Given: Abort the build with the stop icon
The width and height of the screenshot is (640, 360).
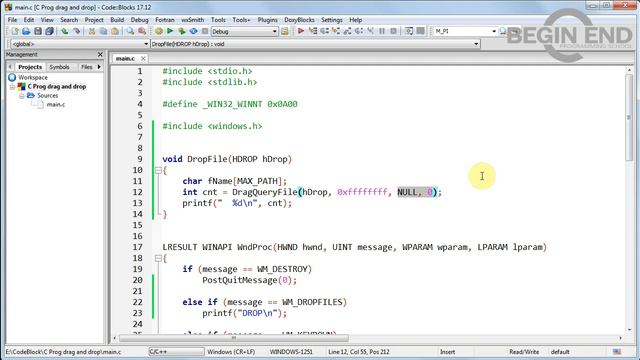Looking at the screenshot, I should (x=205, y=31).
